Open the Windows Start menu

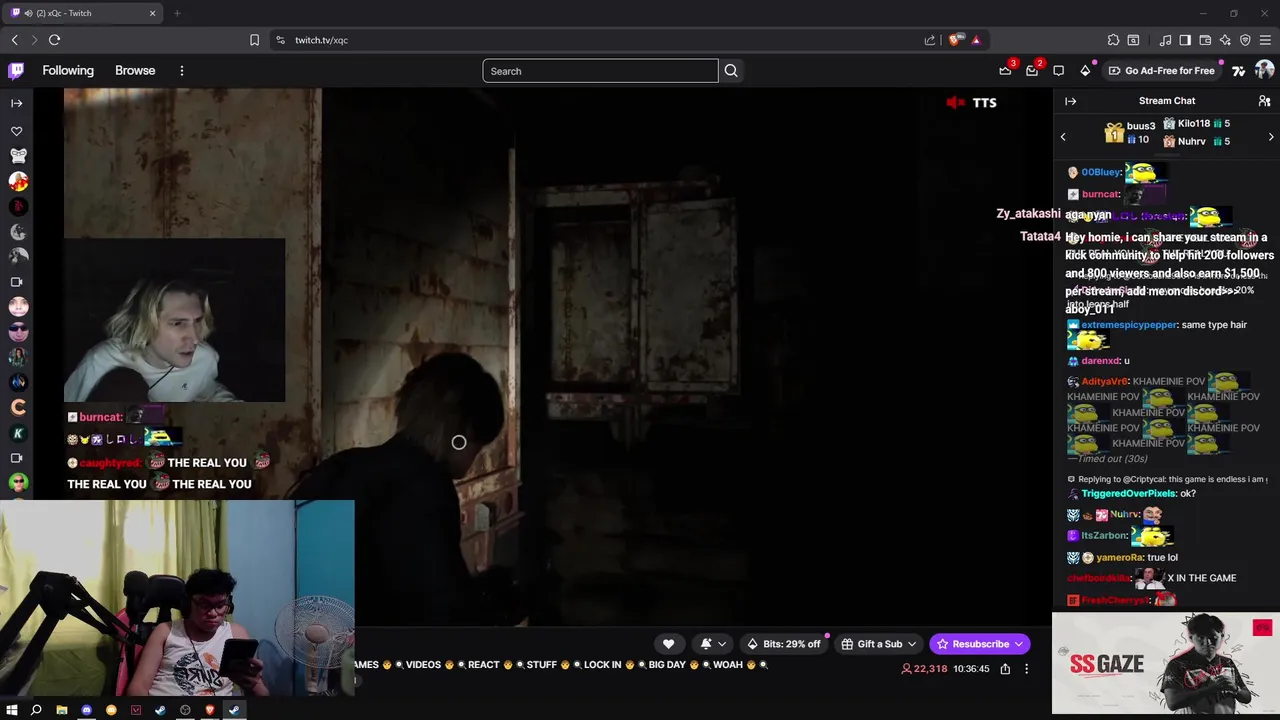click(x=12, y=710)
